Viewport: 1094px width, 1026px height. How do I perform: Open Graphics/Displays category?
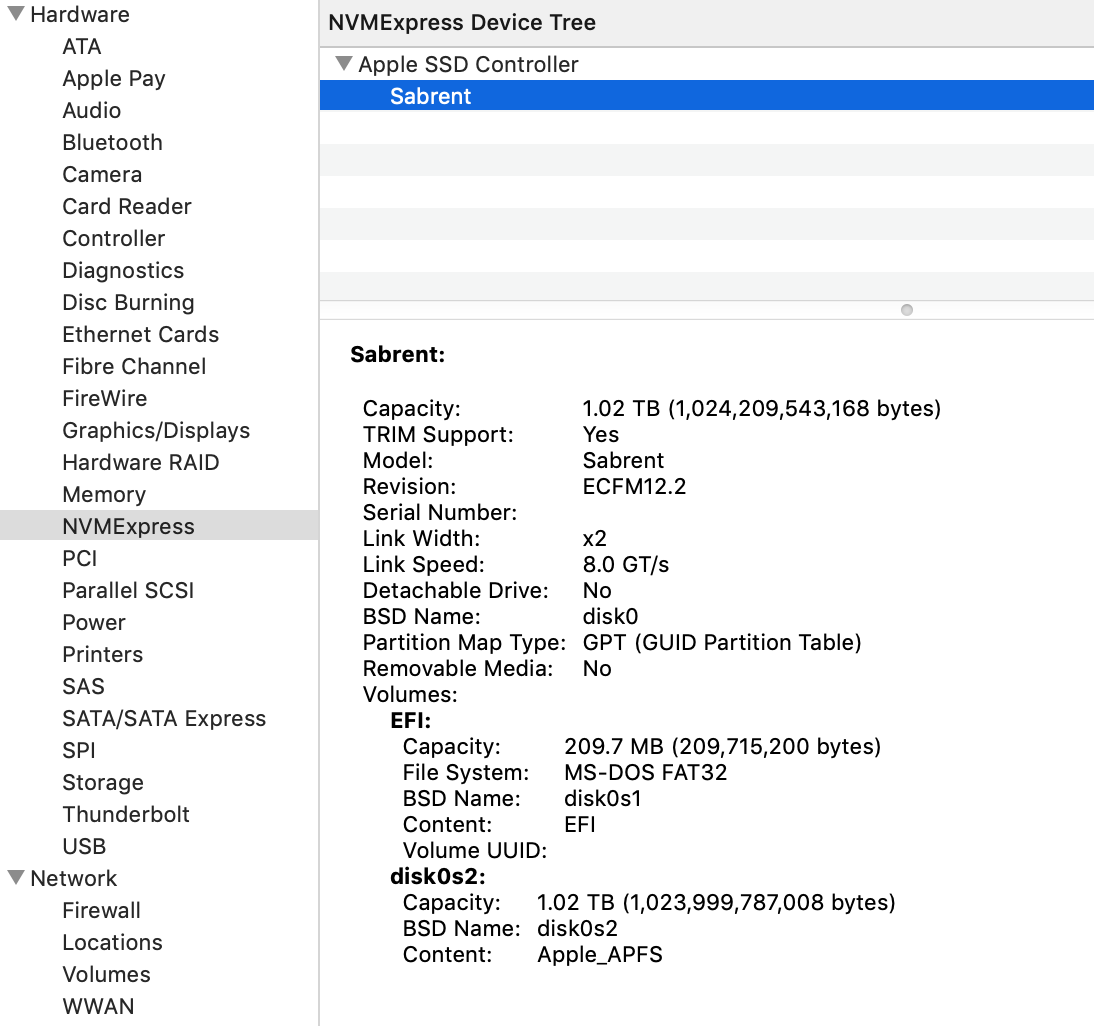tap(156, 430)
